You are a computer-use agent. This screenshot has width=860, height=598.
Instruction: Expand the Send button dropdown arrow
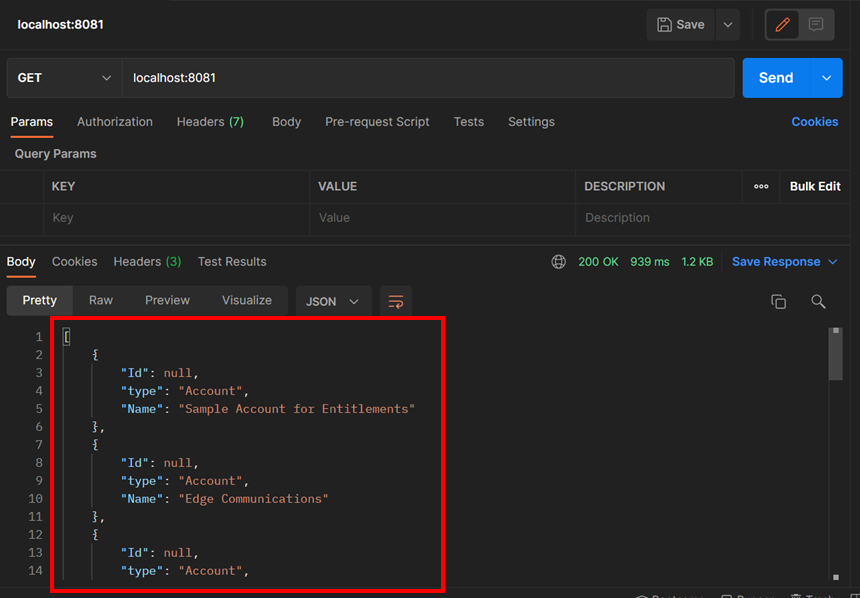(x=826, y=78)
